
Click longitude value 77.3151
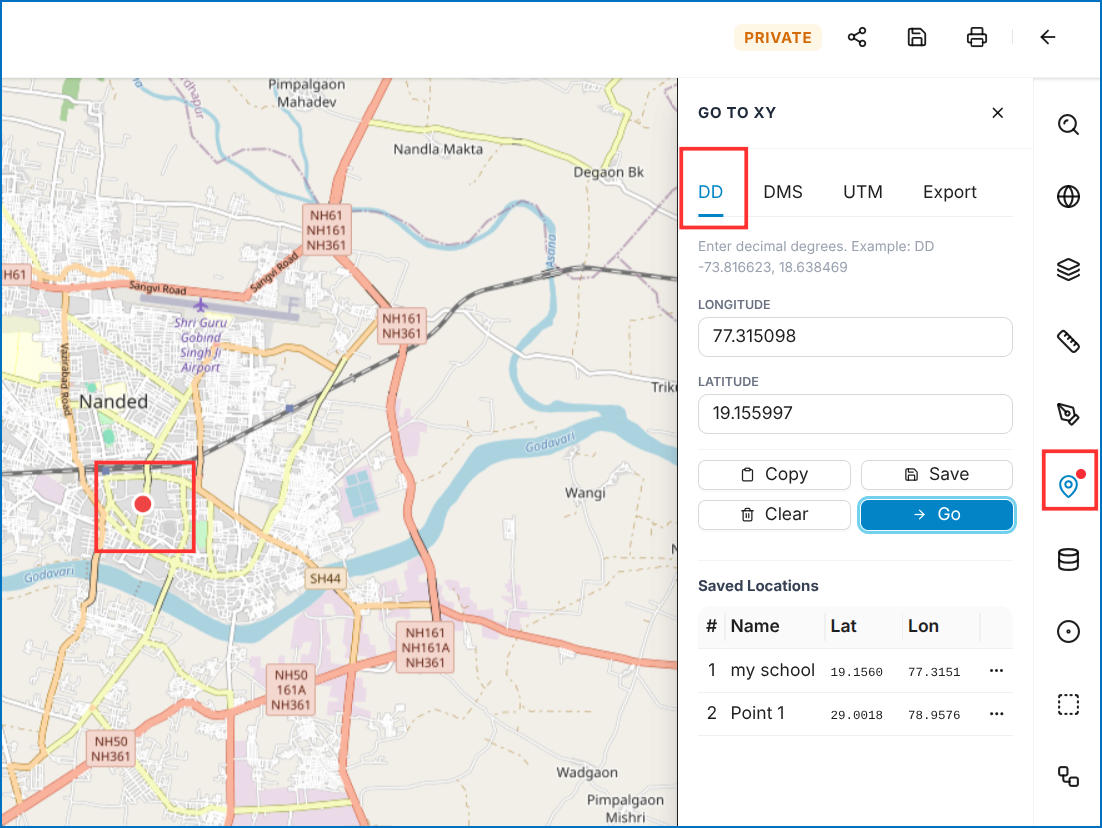click(x=933, y=672)
